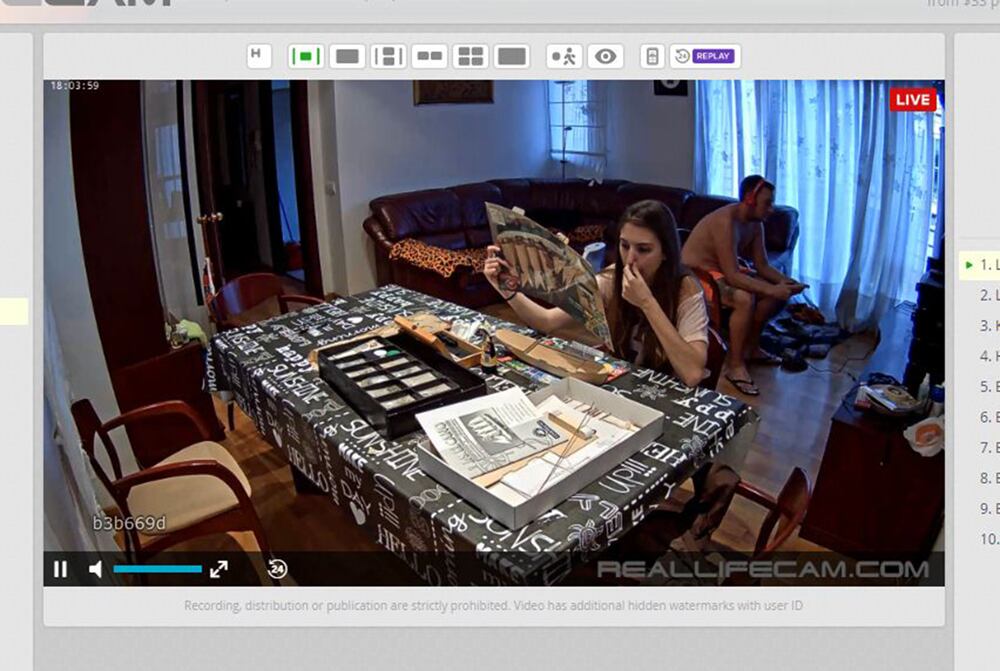
Task: Mute the video speaker icon
Action: (95, 569)
